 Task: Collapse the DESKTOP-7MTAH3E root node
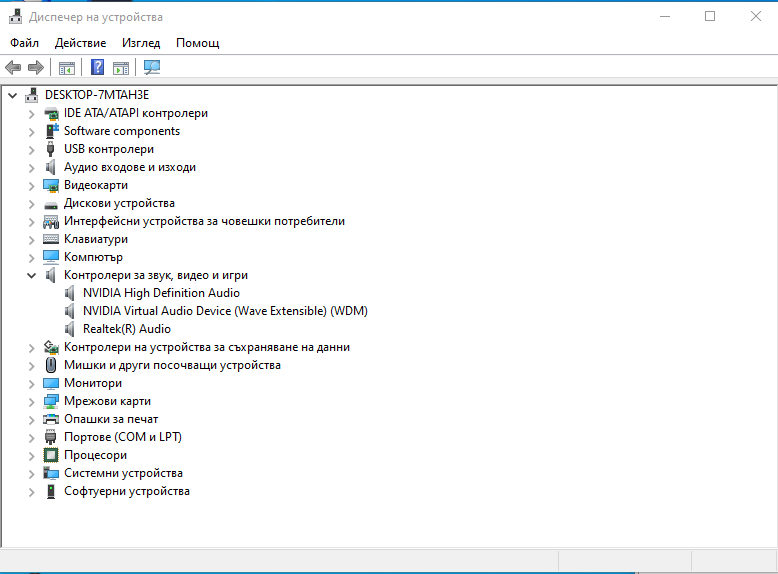pos(12,95)
